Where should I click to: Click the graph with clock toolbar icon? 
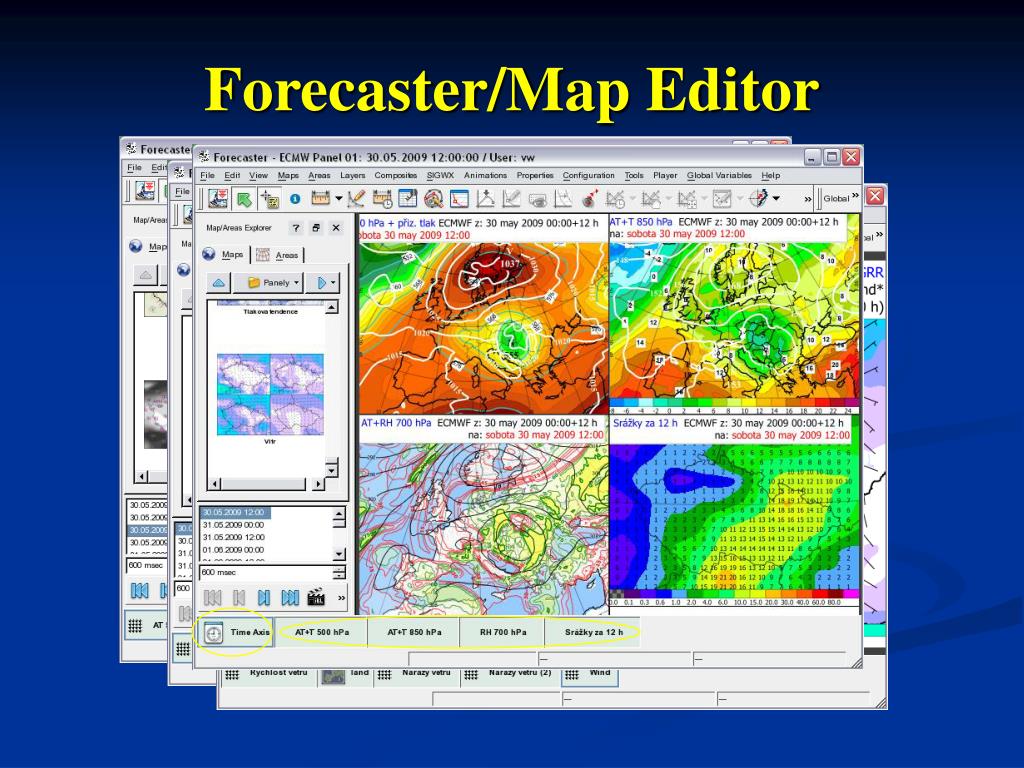615,199
